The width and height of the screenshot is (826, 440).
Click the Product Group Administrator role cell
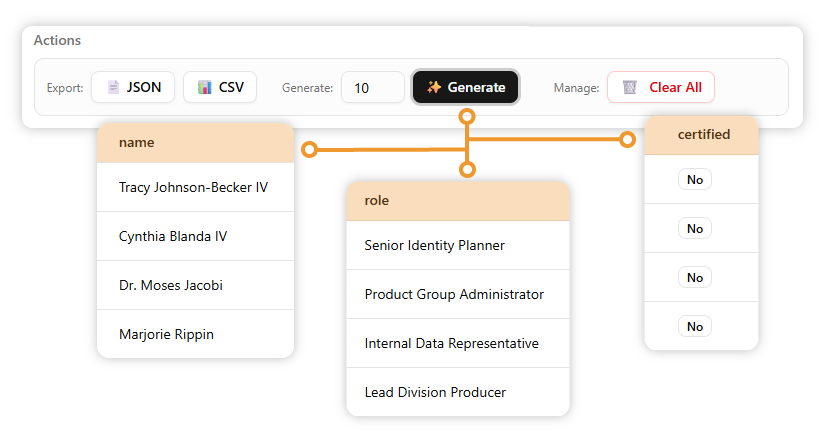454,294
